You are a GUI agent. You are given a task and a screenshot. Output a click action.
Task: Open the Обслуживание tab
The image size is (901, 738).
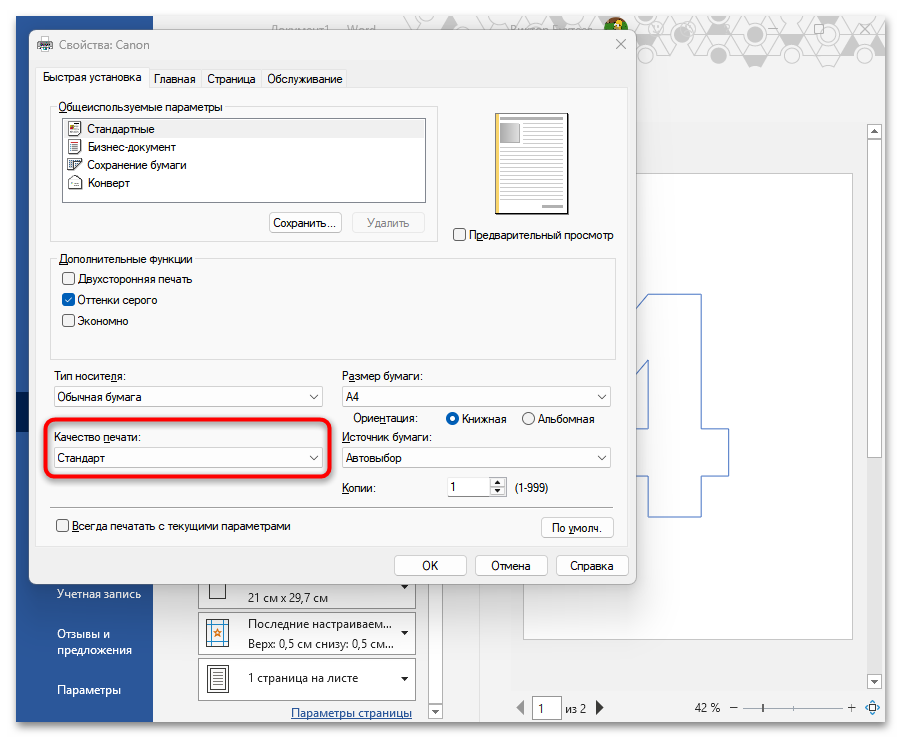[x=304, y=79]
